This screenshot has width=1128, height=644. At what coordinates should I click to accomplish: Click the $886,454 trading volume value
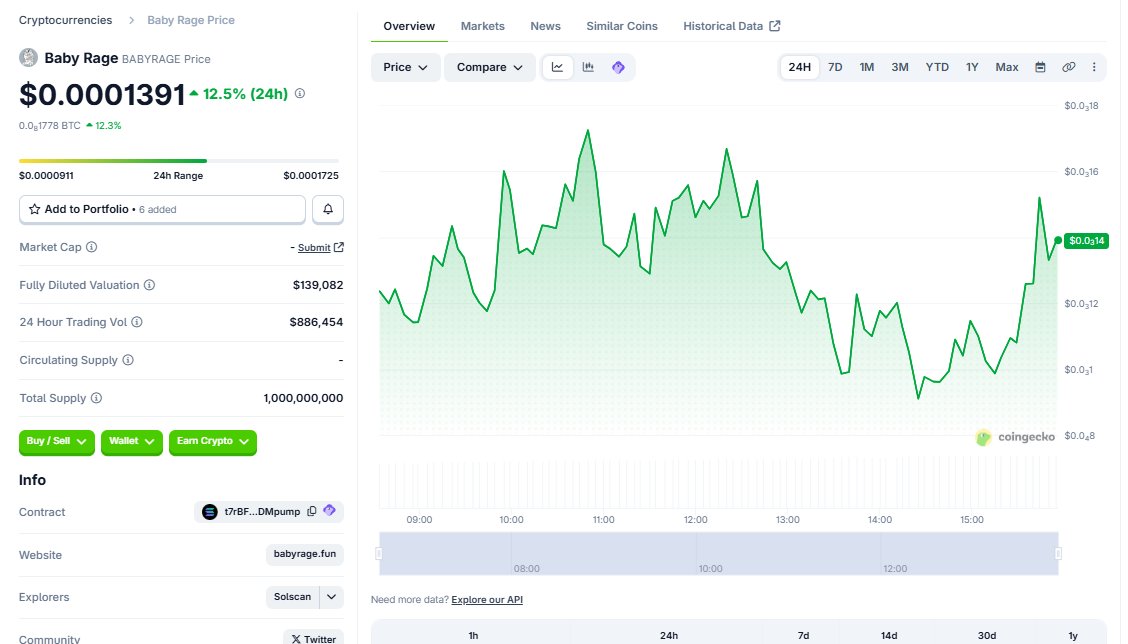(316, 322)
